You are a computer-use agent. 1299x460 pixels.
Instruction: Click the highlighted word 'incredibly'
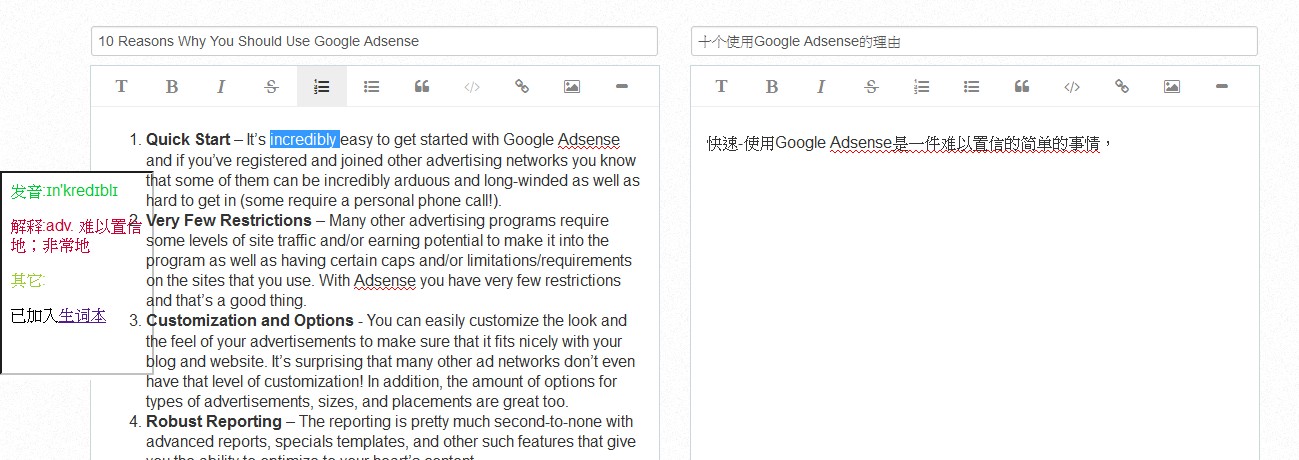304,140
